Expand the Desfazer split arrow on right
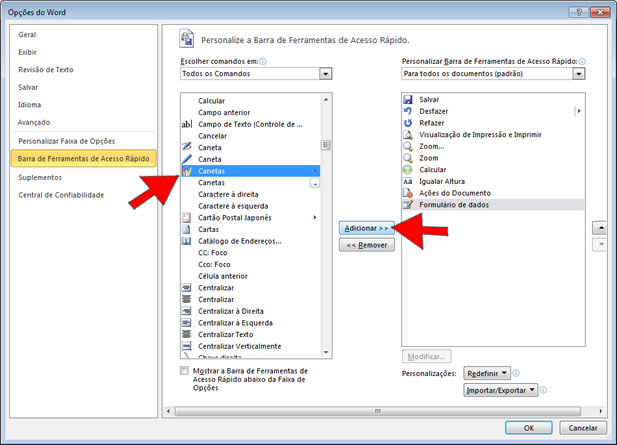This screenshot has height=445, width=617. click(x=579, y=111)
